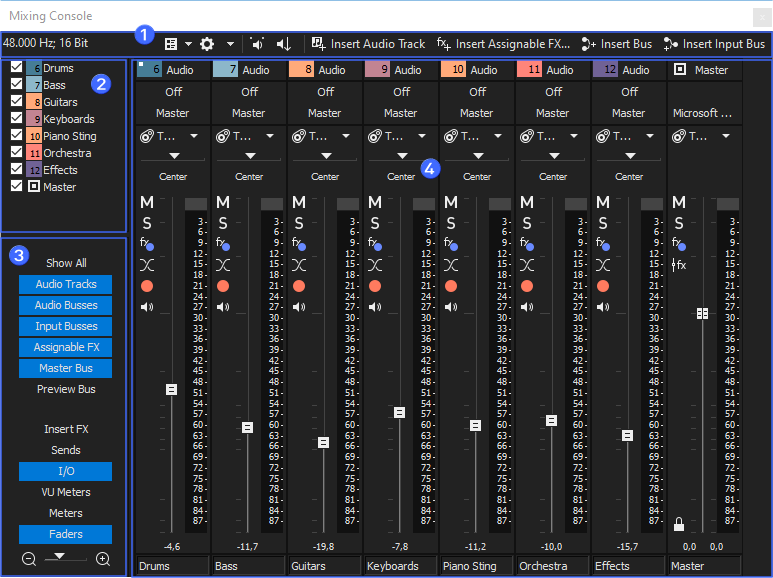Click the Master channel lock icon

679,523
